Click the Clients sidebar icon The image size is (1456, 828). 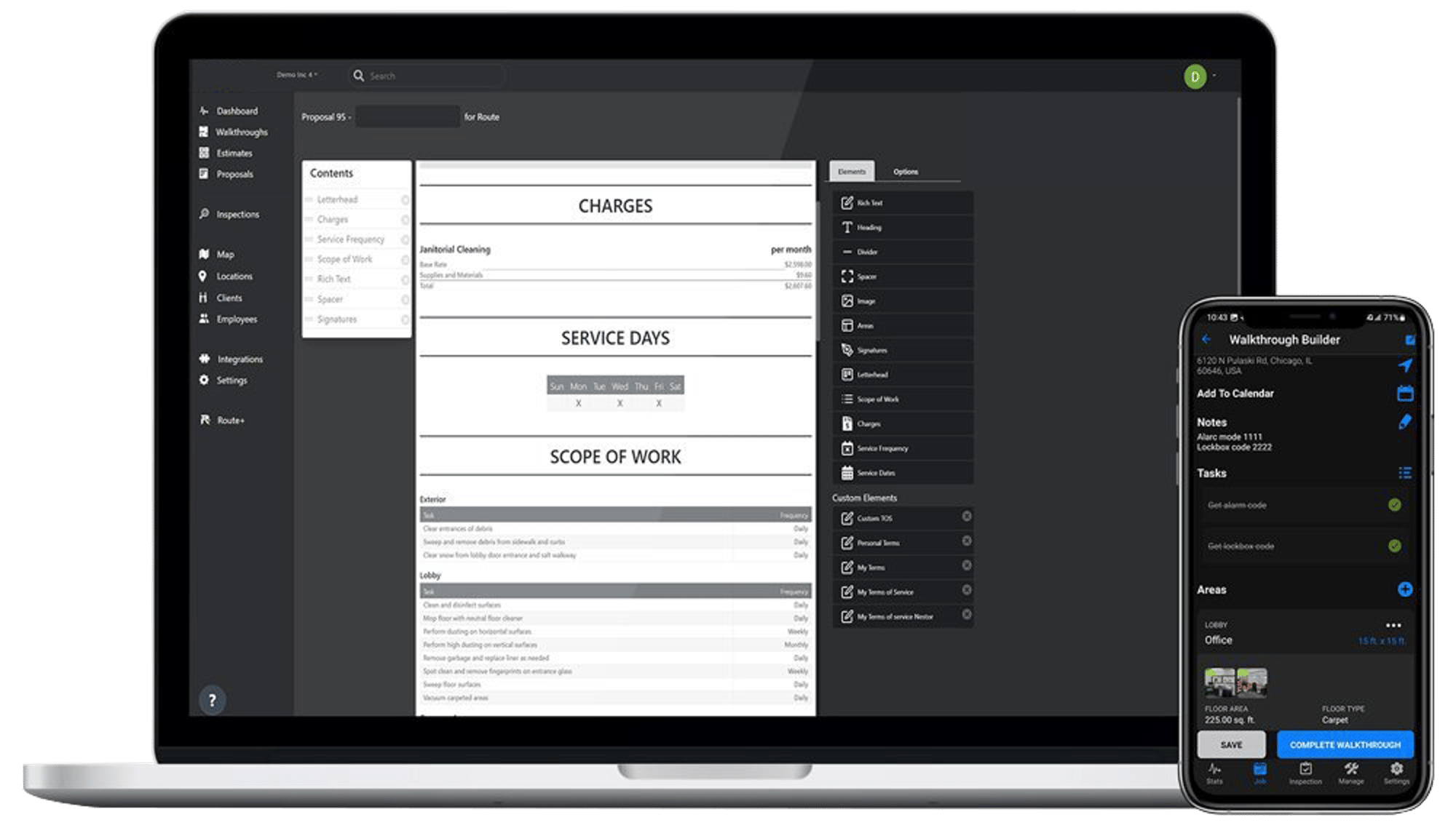[x=203, y=298]
